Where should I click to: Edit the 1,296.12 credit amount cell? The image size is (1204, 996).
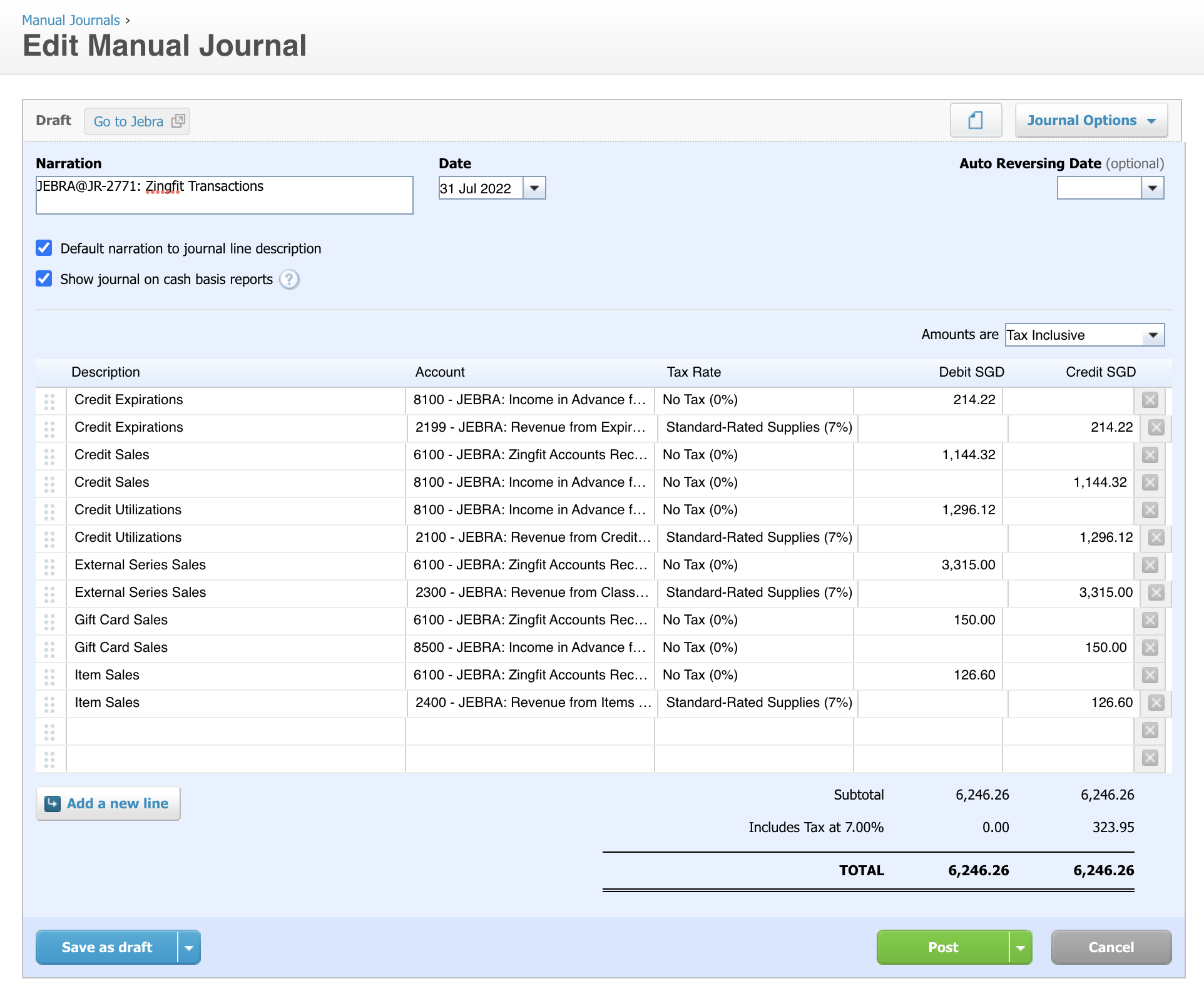(1074, 537)
